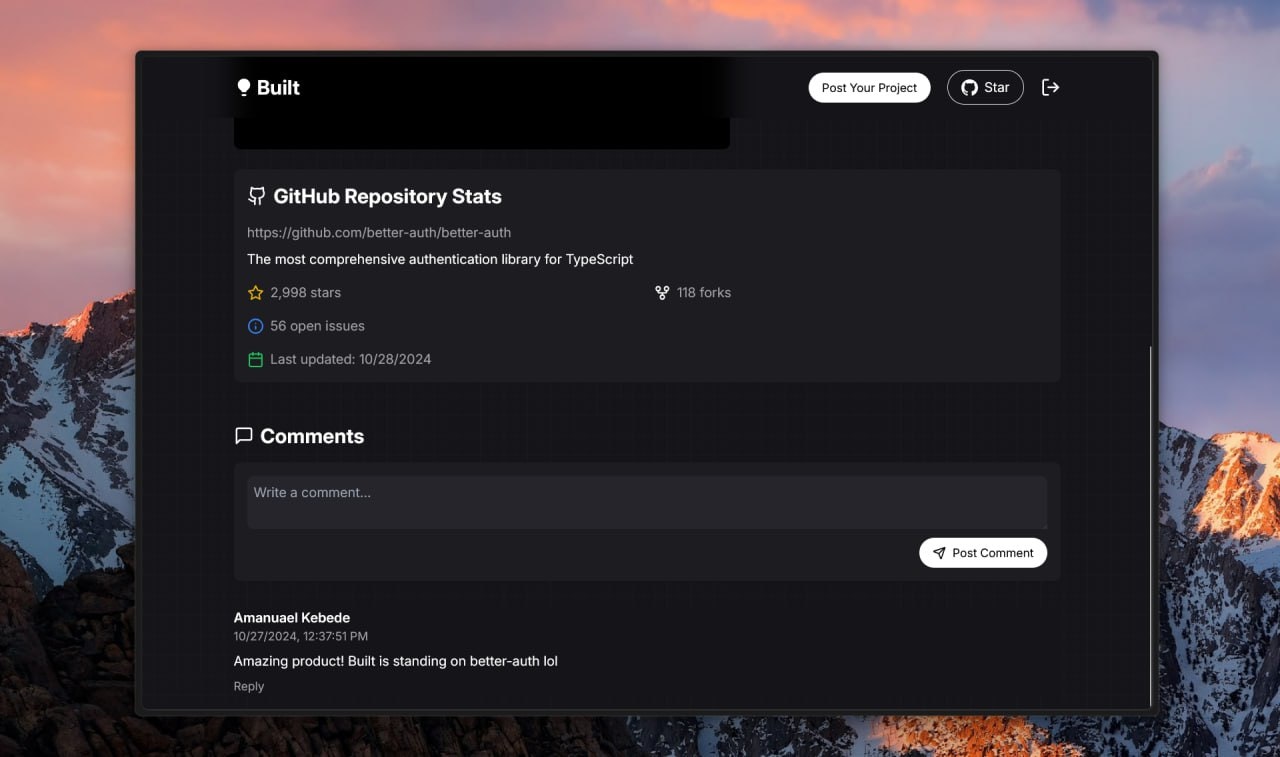The width and height of the screenshot is (1280, 757).
Task: Click the blue open issues info icon
Action: click(x=255, y=326)
